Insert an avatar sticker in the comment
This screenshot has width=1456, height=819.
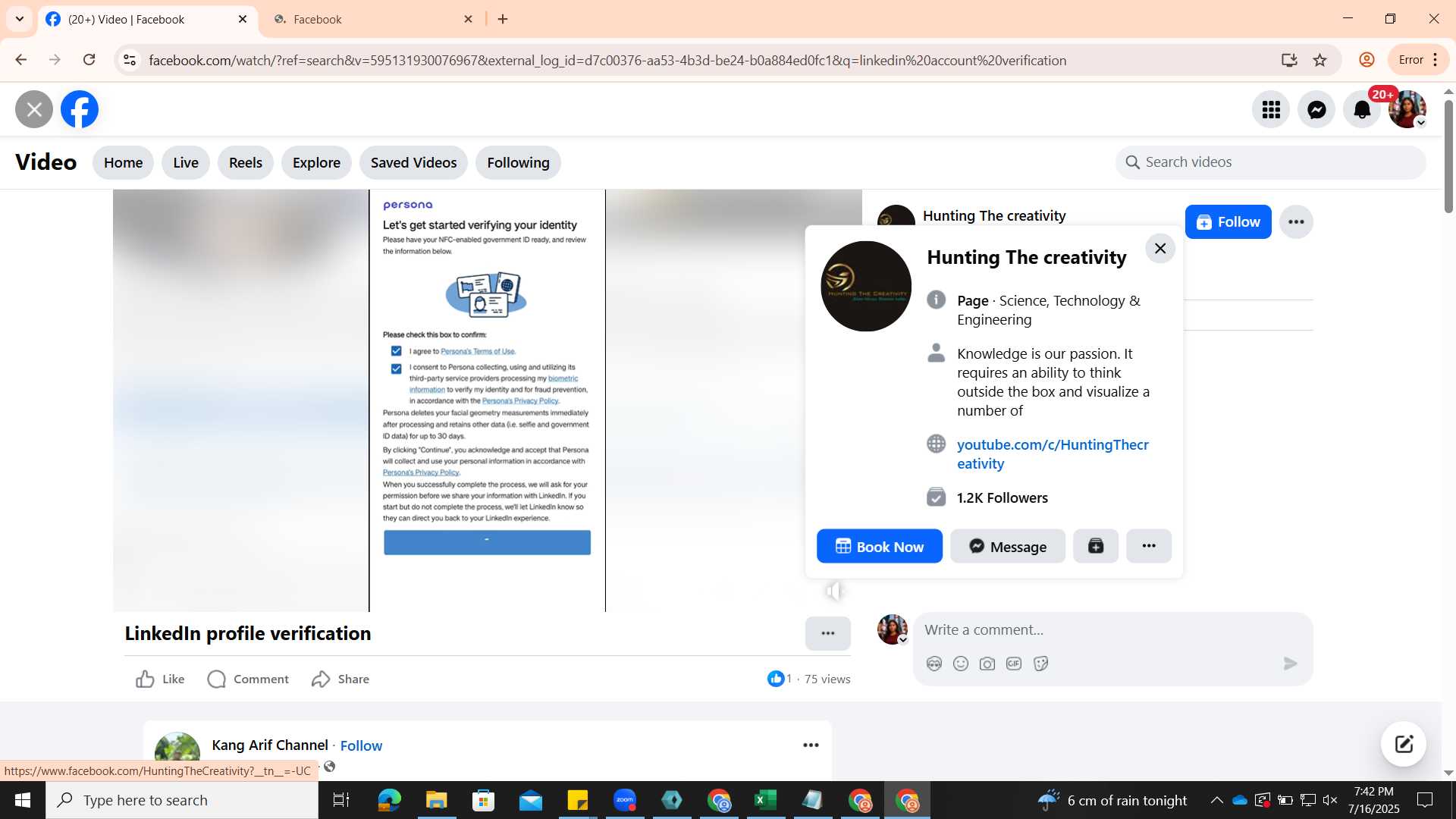click(934, 664)
